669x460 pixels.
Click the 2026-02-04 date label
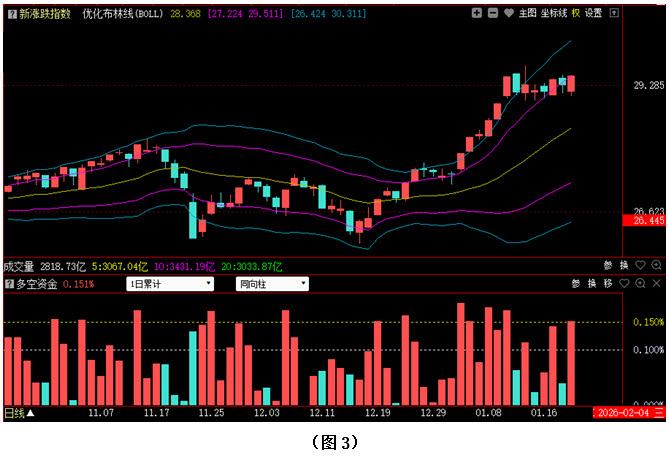pos(622,412)
